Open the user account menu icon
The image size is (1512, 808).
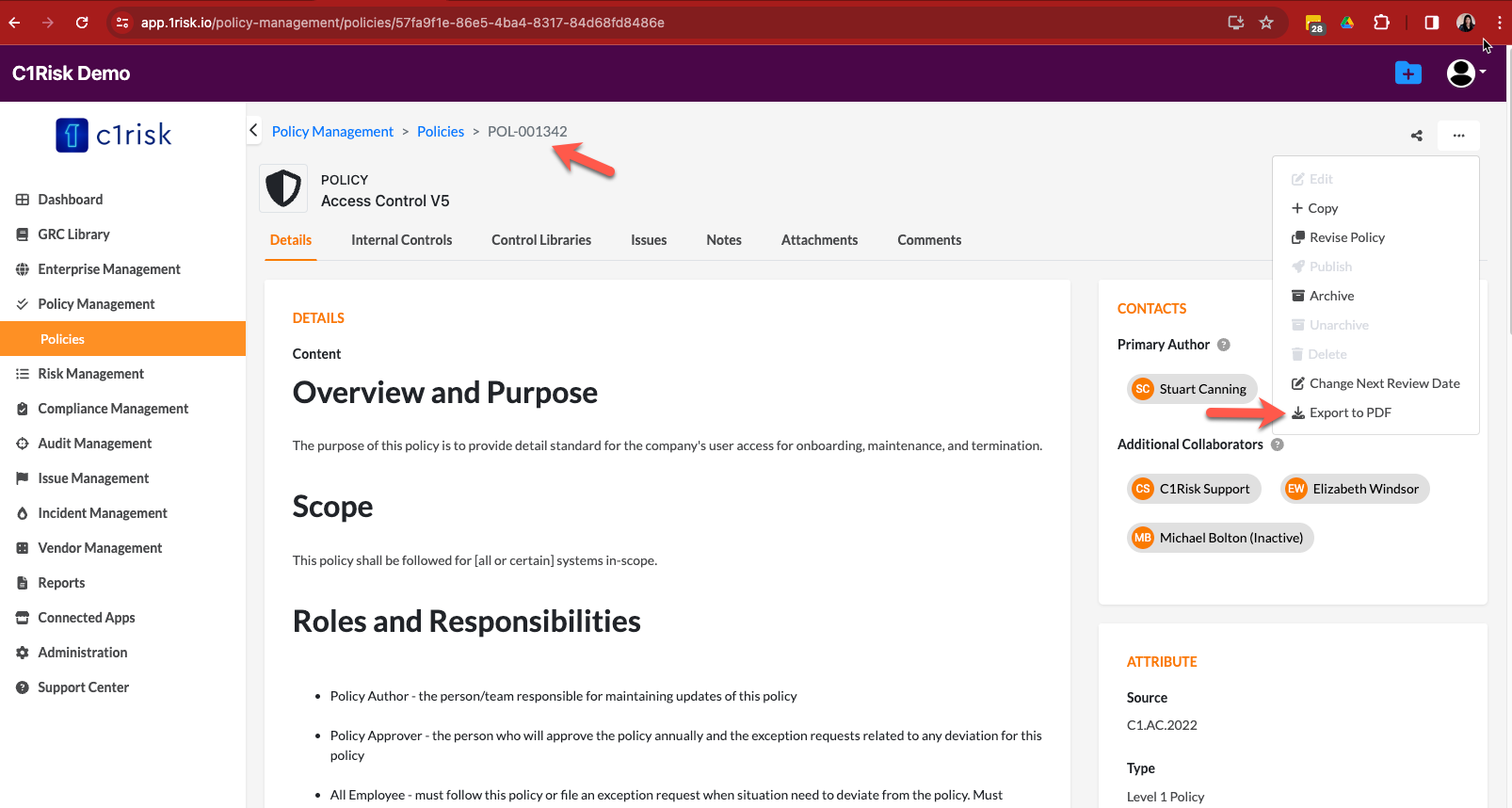tap(1466, 73)
